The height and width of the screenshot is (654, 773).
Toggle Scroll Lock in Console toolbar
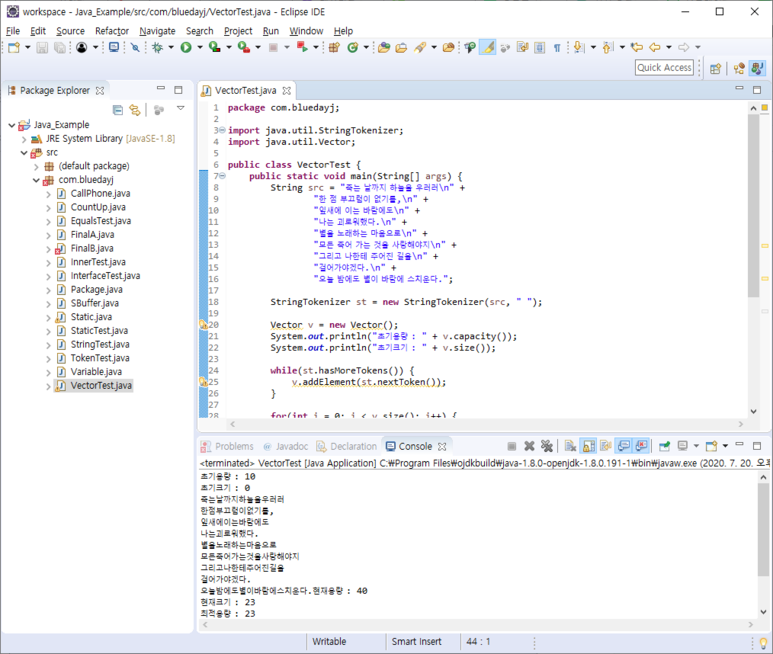point(589,446)
